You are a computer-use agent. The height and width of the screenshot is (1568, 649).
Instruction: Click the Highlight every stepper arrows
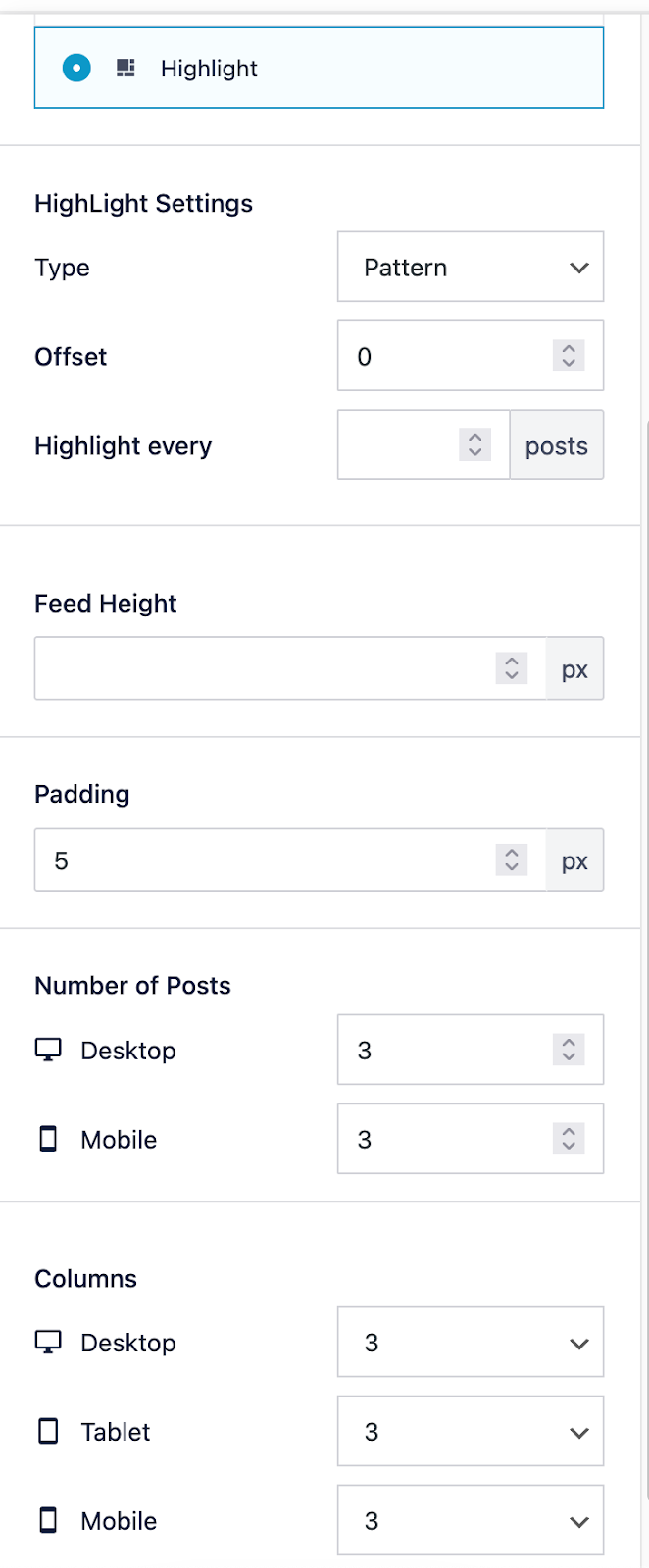(474, 445)
